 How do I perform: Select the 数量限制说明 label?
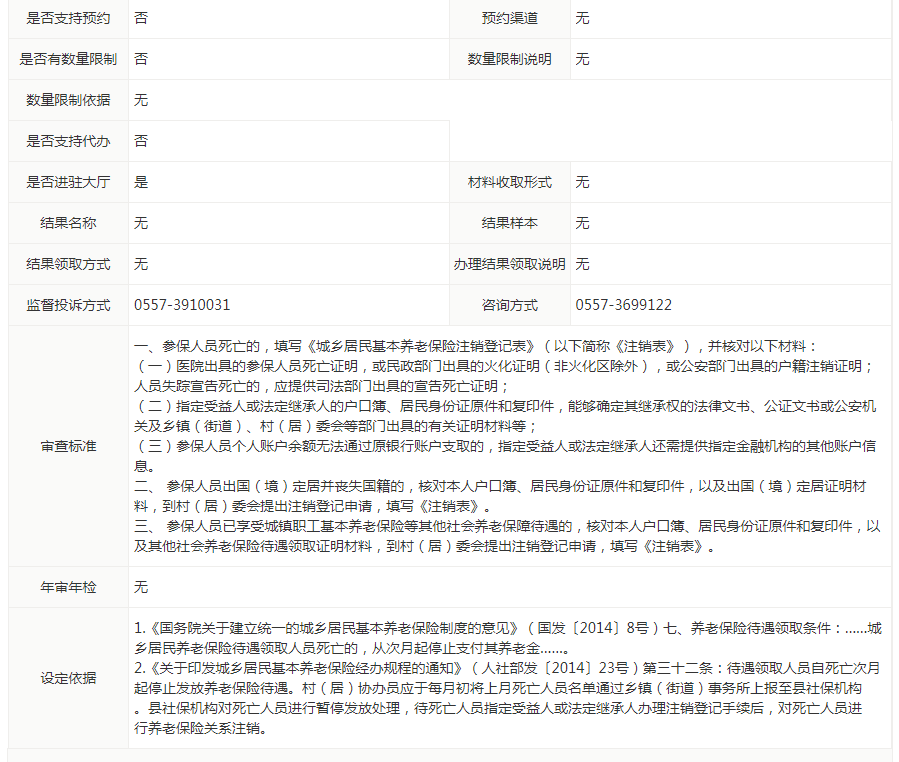[x=509, y=59]
